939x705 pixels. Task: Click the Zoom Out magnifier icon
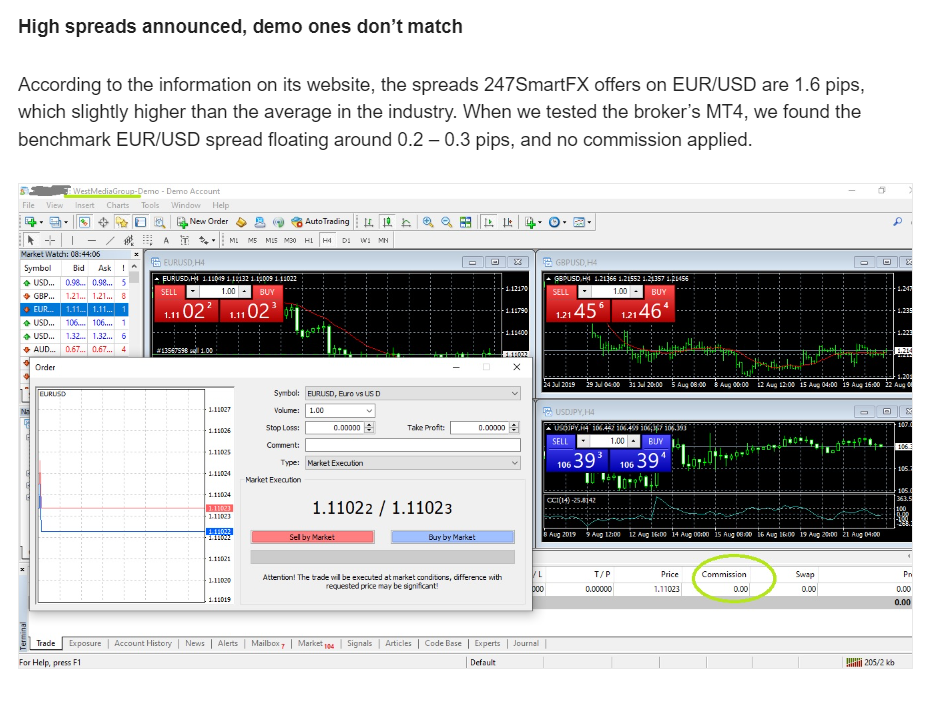pos(446,222)
